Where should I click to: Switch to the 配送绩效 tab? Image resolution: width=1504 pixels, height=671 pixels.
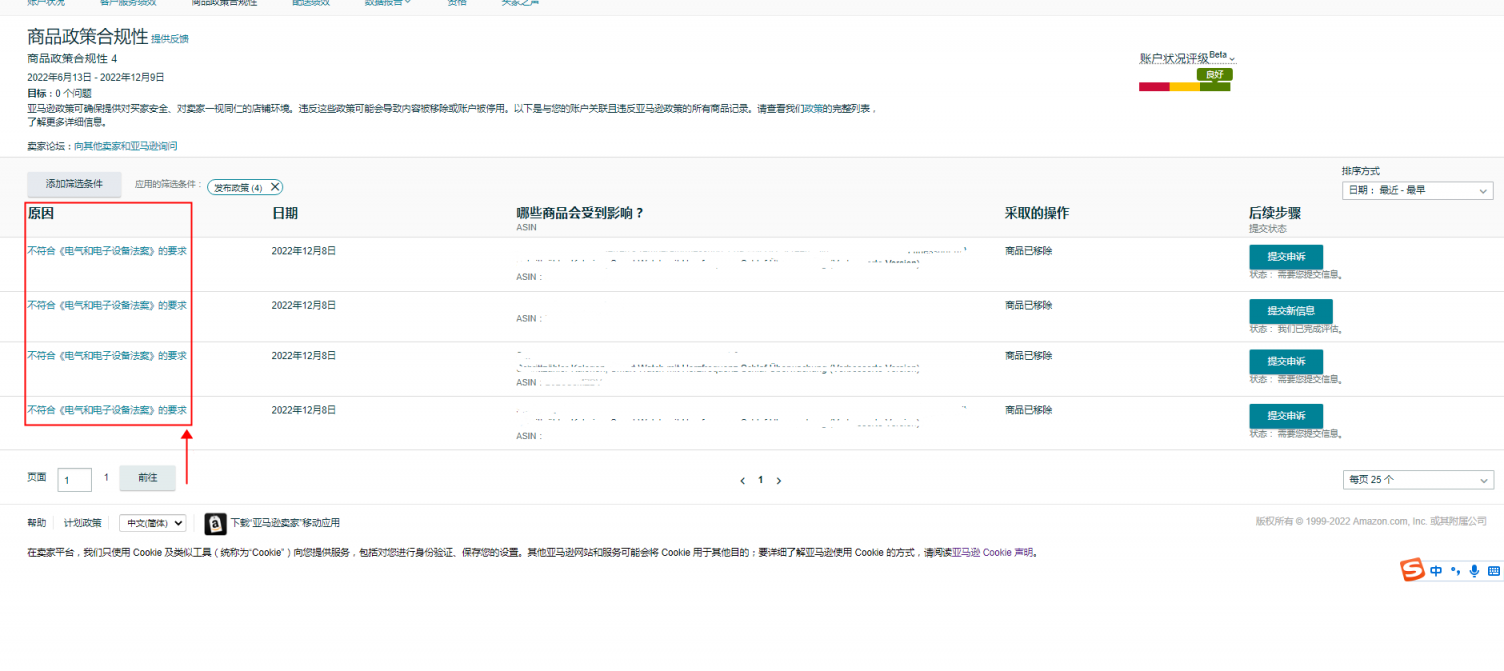311,3
